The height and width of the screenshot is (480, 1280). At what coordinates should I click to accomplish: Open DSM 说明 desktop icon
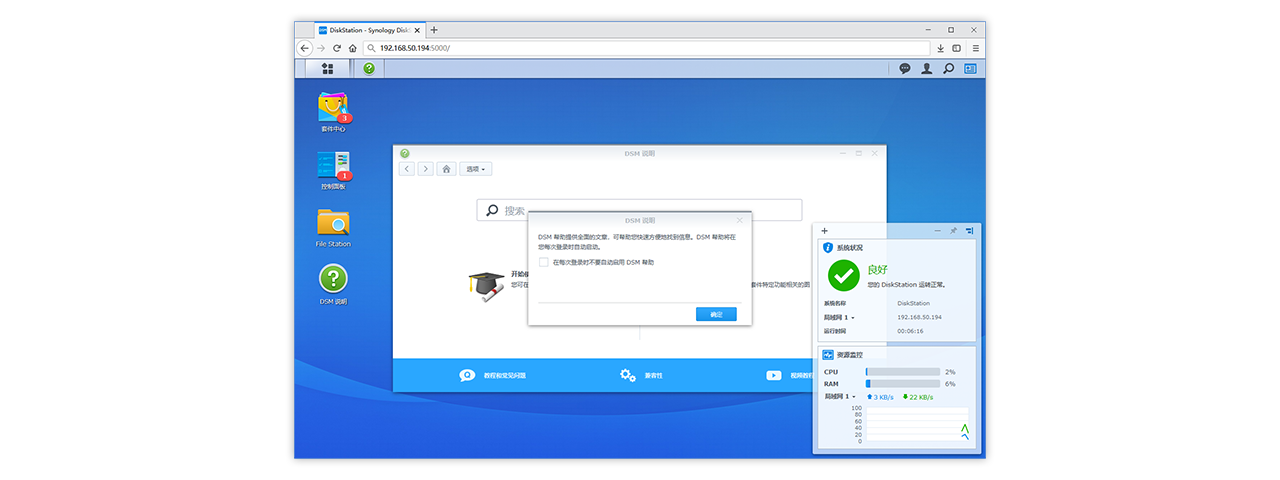pos(333,284)
